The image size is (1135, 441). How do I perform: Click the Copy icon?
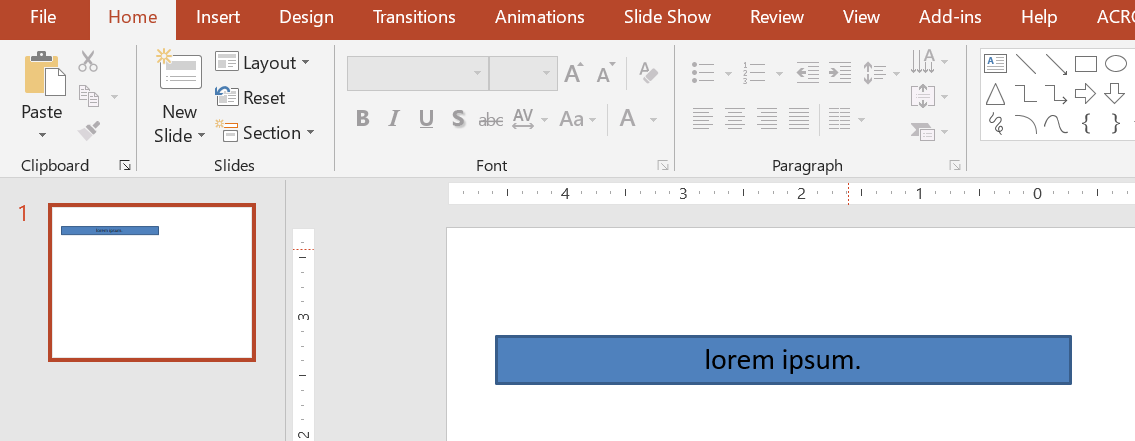pyautogui.click(x=88, y=96)
